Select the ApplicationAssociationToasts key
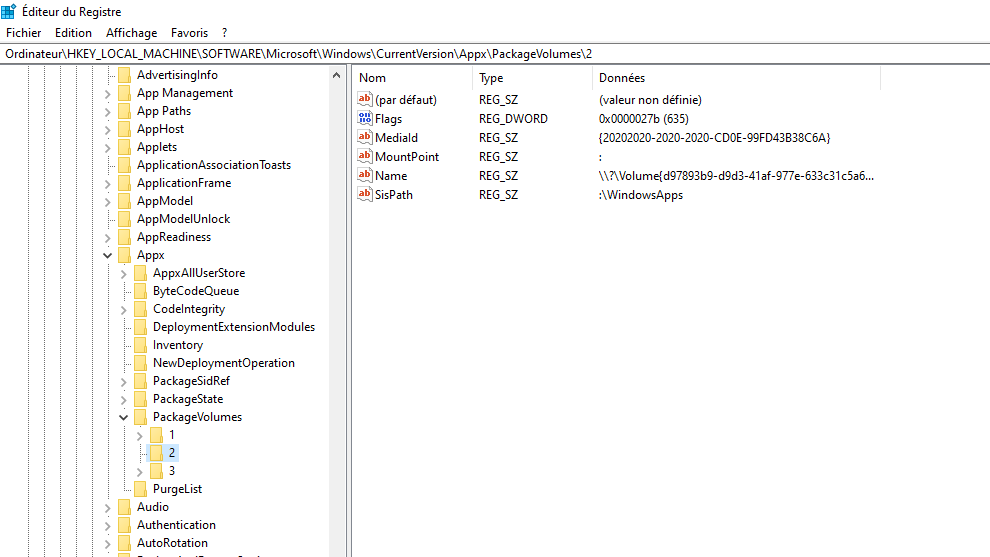 [x=213, y=165]
